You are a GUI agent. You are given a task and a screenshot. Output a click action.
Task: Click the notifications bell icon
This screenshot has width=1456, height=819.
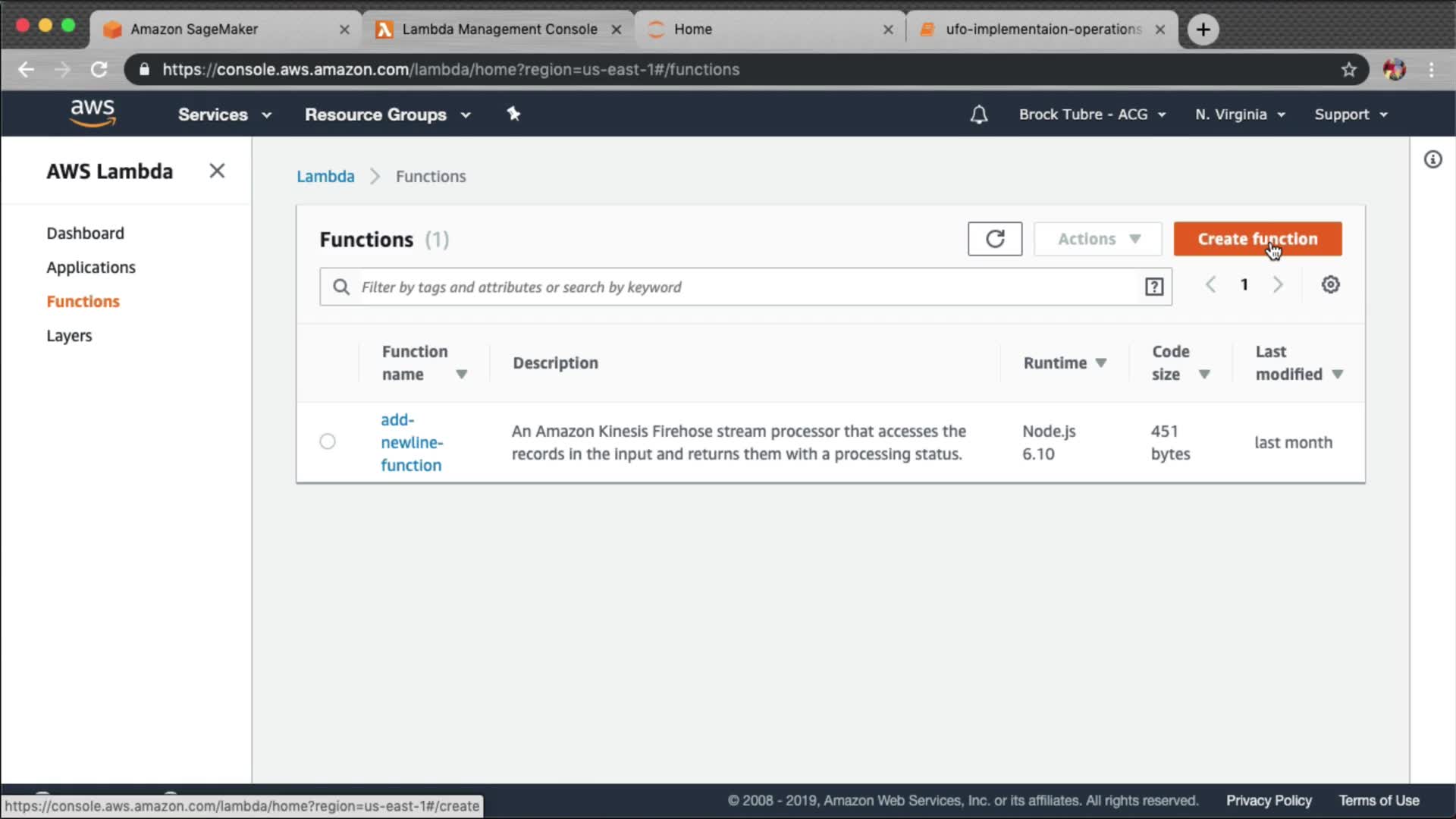pos(978,115)
